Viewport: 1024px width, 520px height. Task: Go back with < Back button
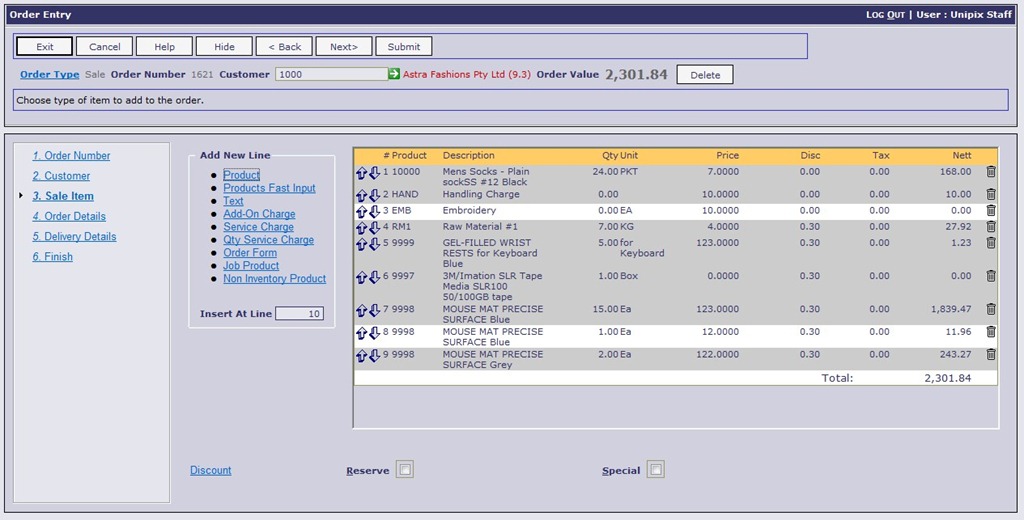[x=284, y=46]
